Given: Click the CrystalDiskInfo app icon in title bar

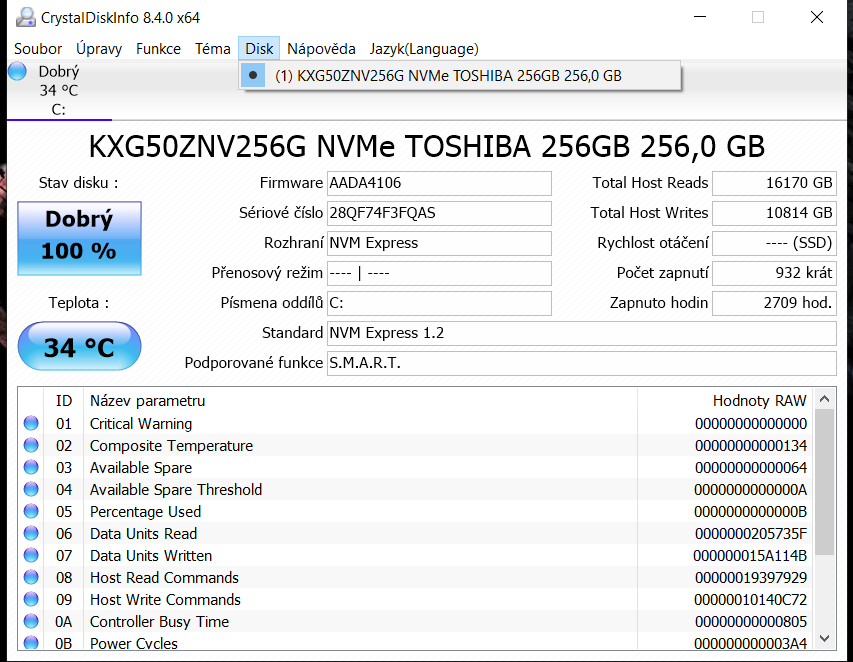Looking at the screenshot, I should (x=26, y=17).
